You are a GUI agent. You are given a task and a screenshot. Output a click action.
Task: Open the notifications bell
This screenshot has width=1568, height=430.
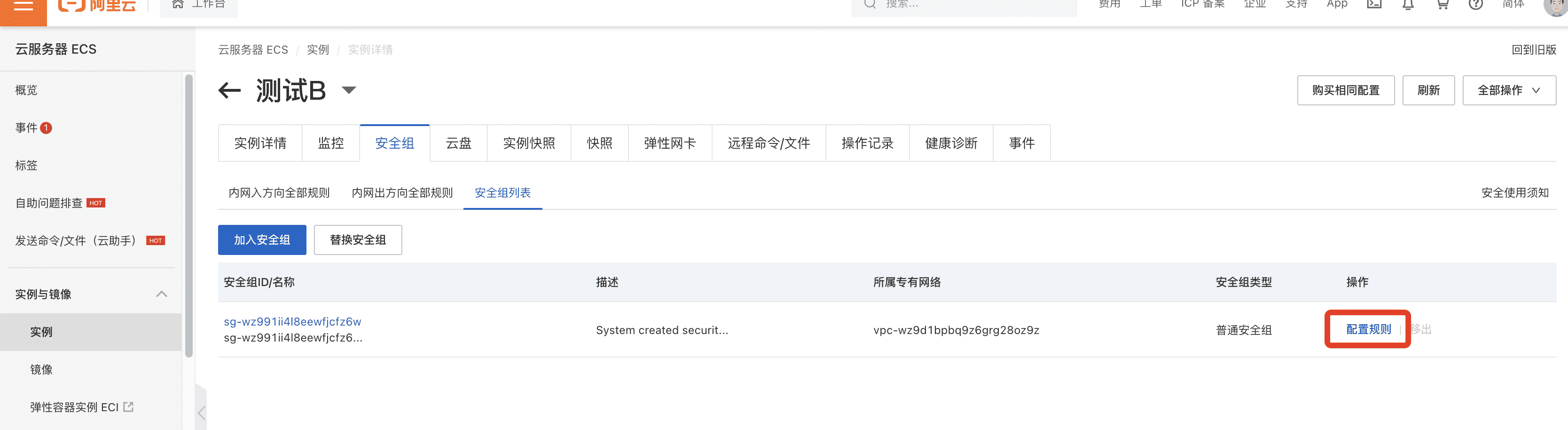coord(1408,5)
